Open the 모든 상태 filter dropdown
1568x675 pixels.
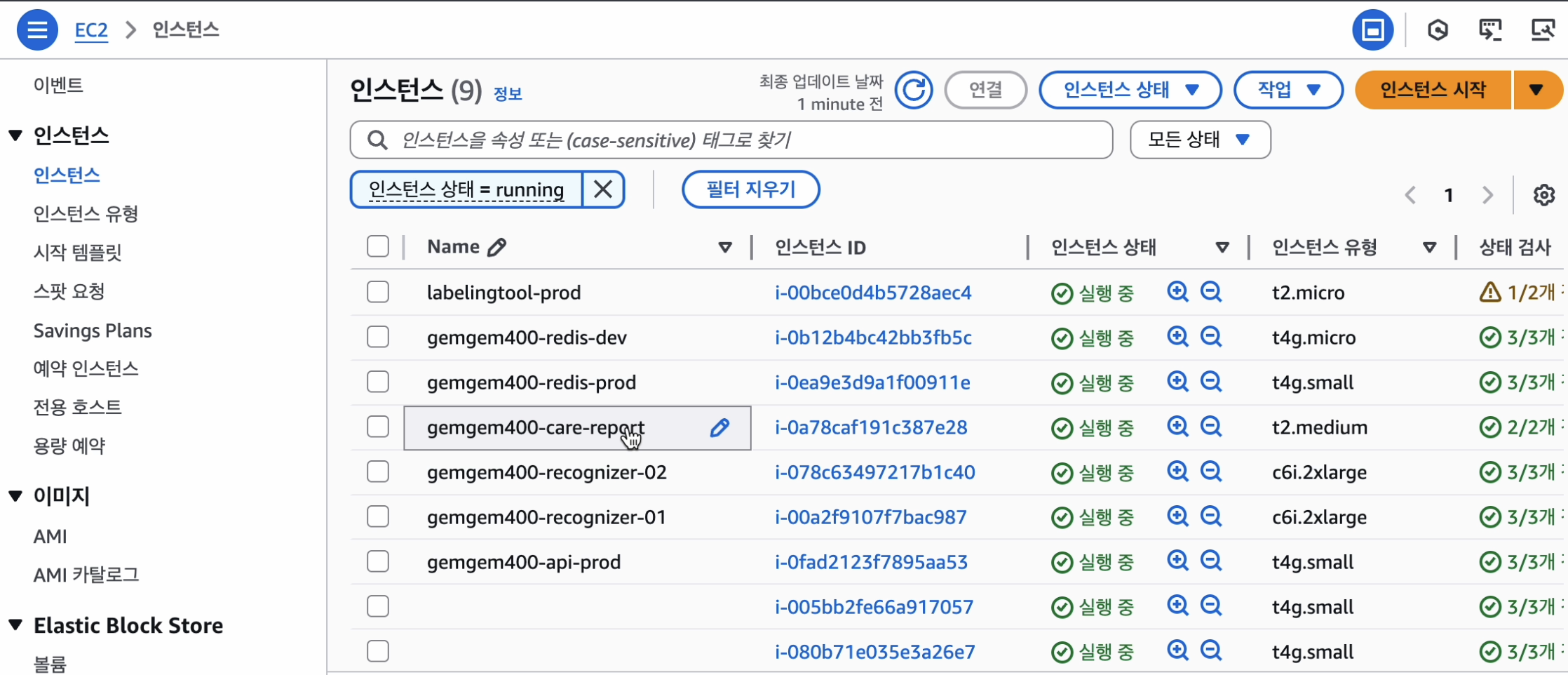(1199, 140)
